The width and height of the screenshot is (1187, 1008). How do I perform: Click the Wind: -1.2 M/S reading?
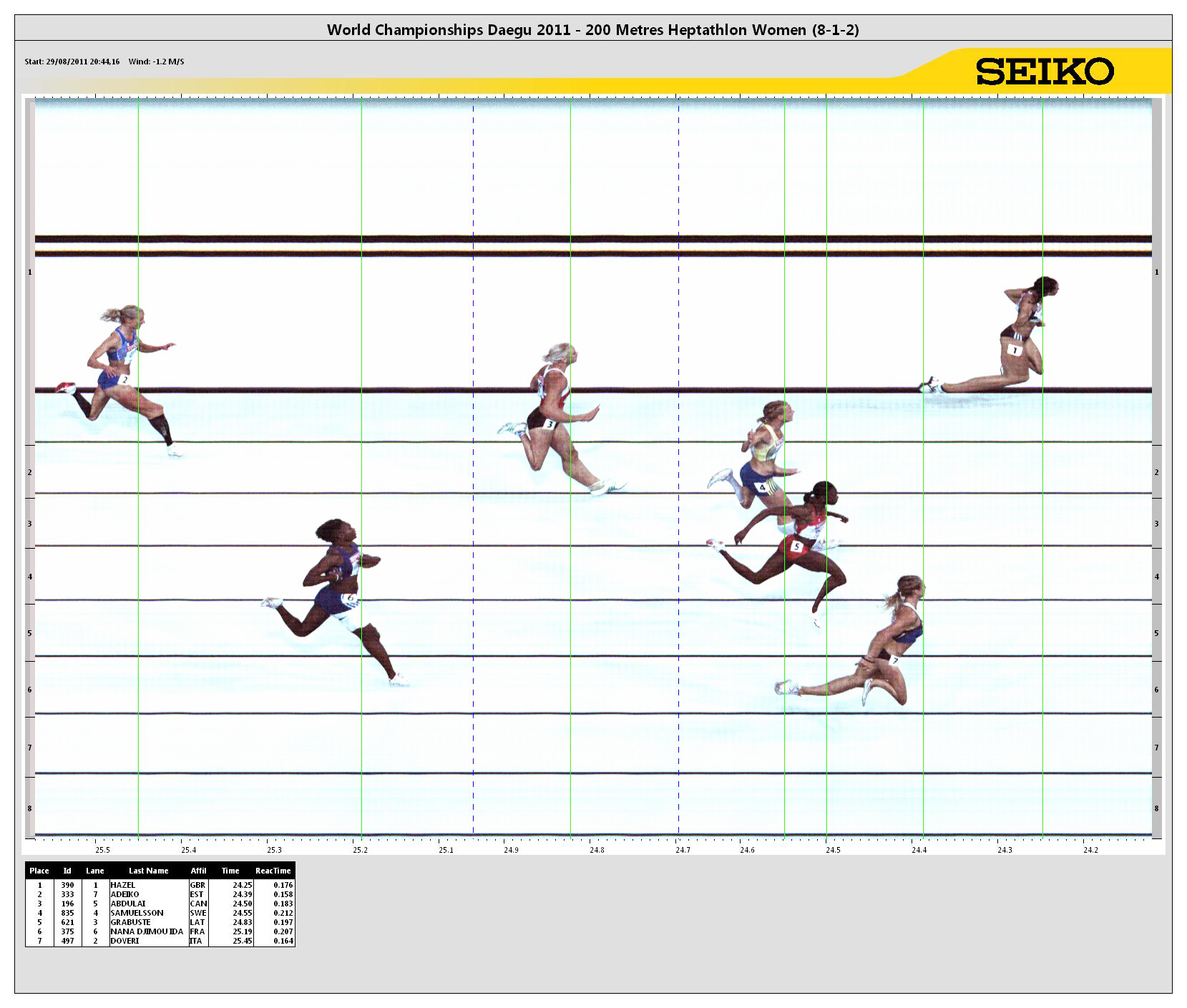156,62
